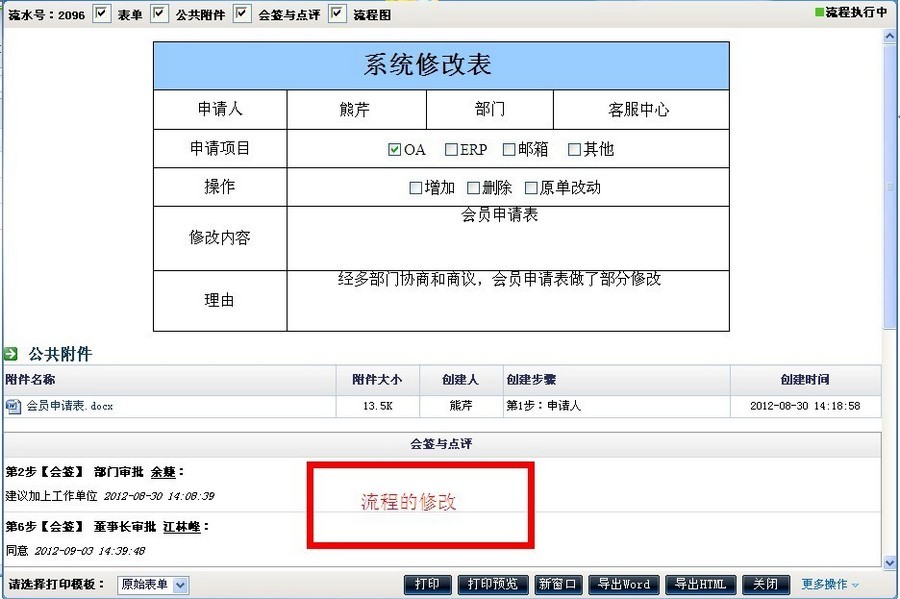Toggle the 公共附件 checkbox
Screen dimensions: 900x599
(159, 14)
